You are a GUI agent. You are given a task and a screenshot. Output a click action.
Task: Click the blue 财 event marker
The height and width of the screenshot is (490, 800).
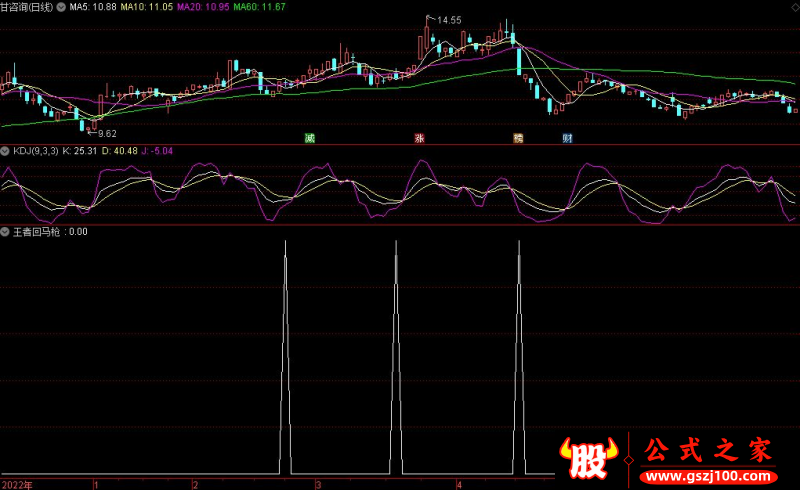point(567,139)
